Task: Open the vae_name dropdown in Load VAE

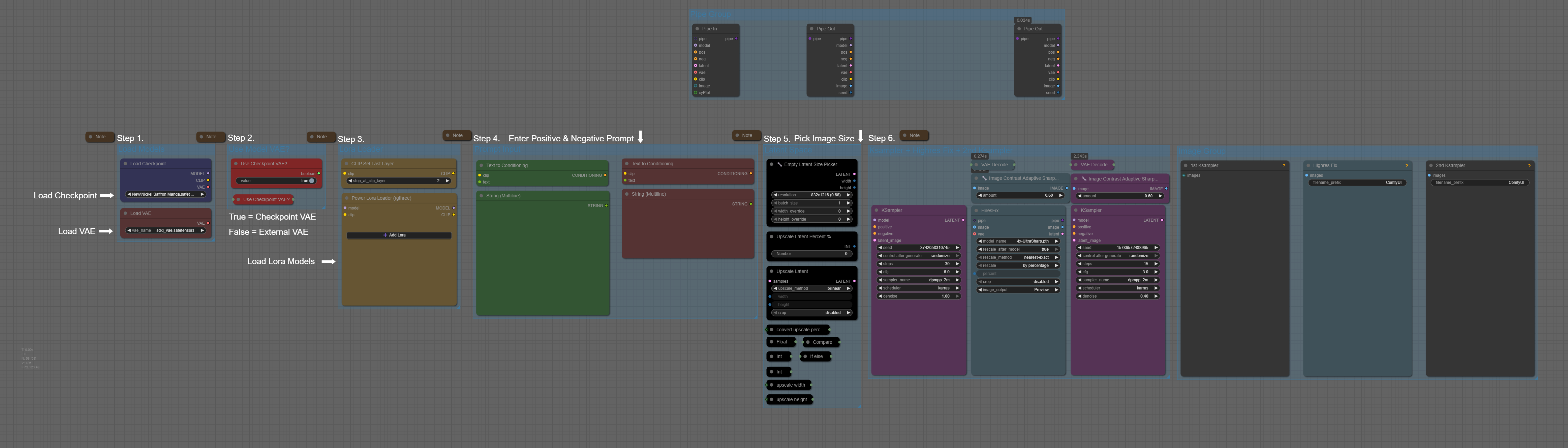Action: click(x=165, y=230)
